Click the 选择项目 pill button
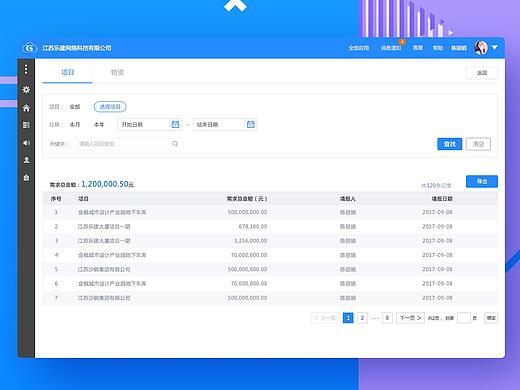 tap(110, 107)
